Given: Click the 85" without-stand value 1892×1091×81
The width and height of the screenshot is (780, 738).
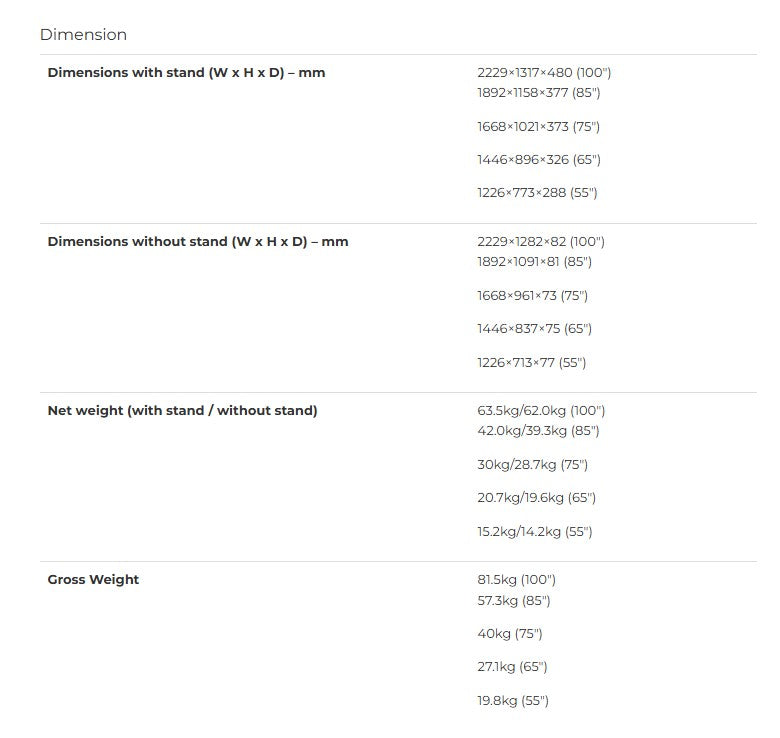Looking at the screenshot, I should [534, 262].
